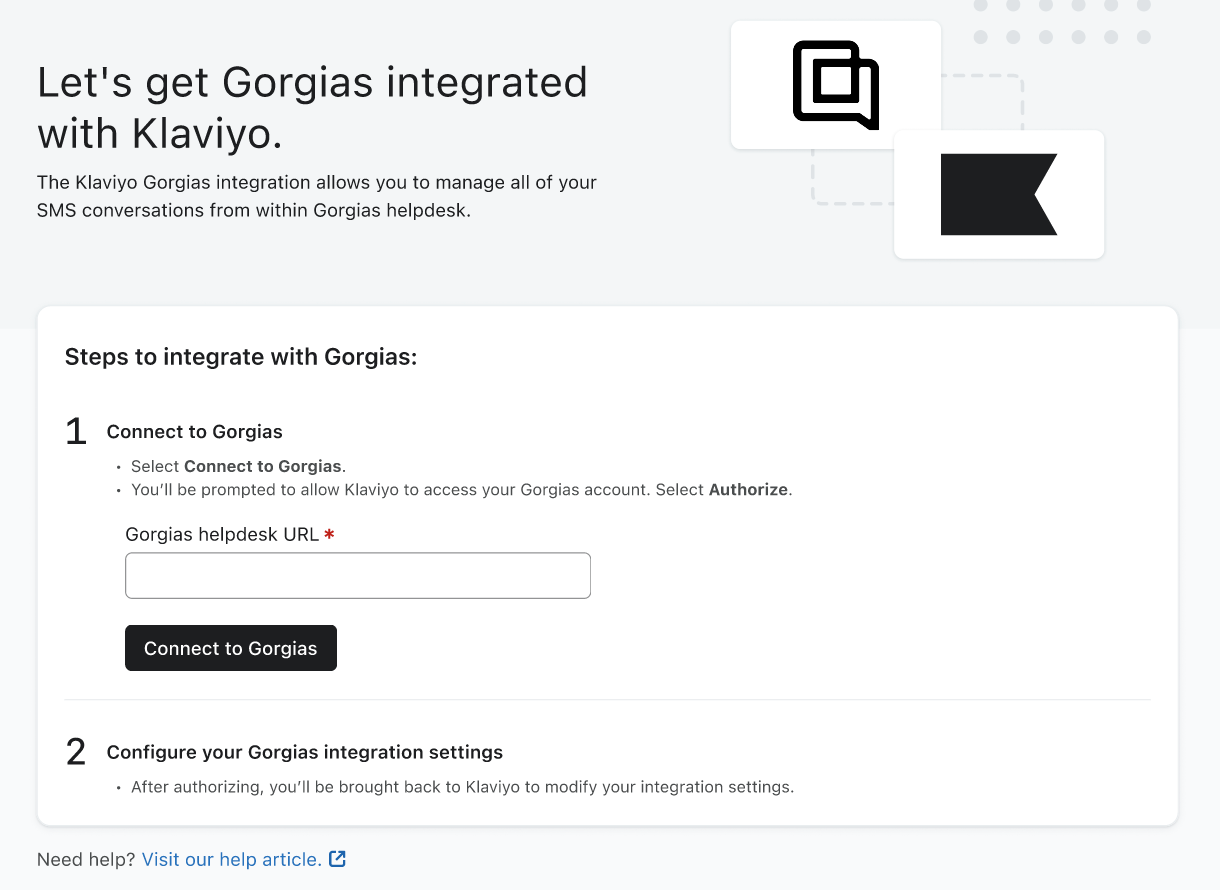Click the black Klaviyo flag logo
Screen dimensions: 1220x890
point(998,195)
